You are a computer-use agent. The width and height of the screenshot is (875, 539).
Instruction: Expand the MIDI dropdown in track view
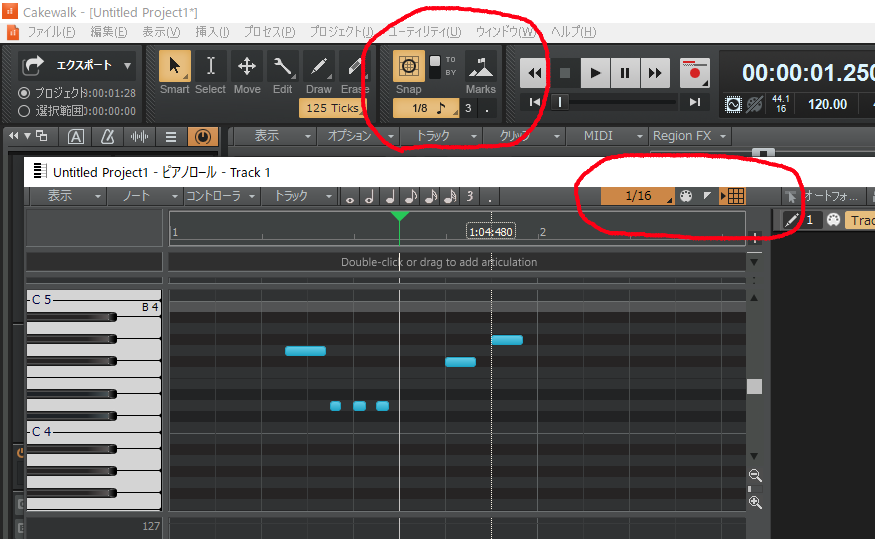606,136
